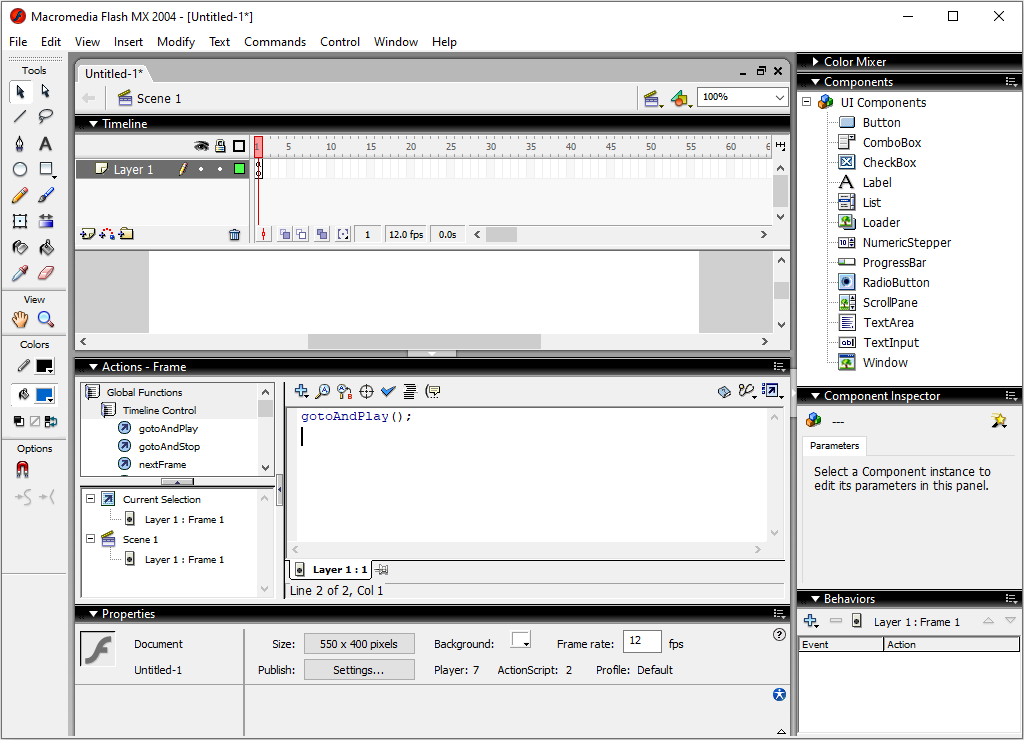Select the Ink Bottle tool

(x=20, y=248)
